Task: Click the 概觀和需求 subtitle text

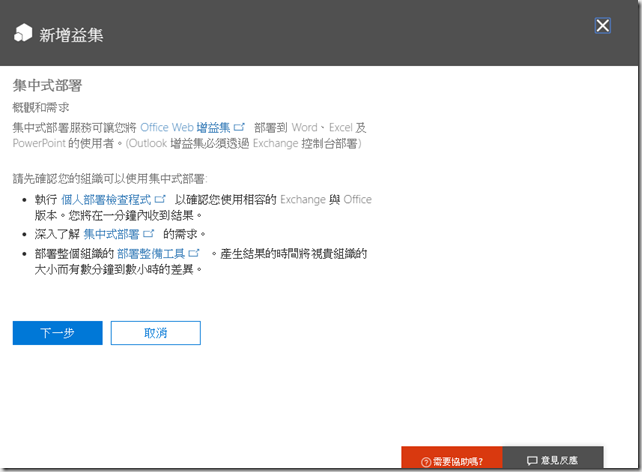Action: click(42, 106)
